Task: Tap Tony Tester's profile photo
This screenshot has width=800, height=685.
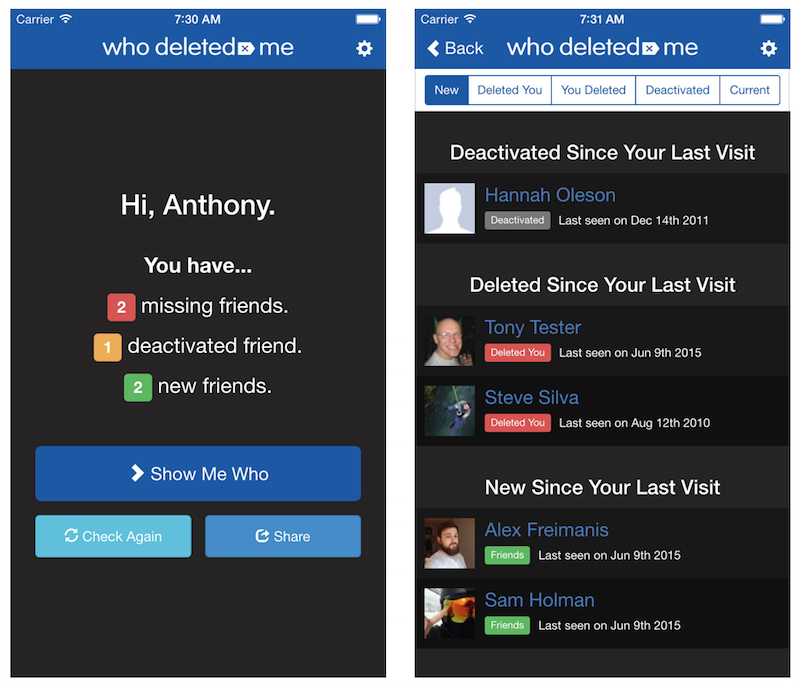Action: (449, 341)
